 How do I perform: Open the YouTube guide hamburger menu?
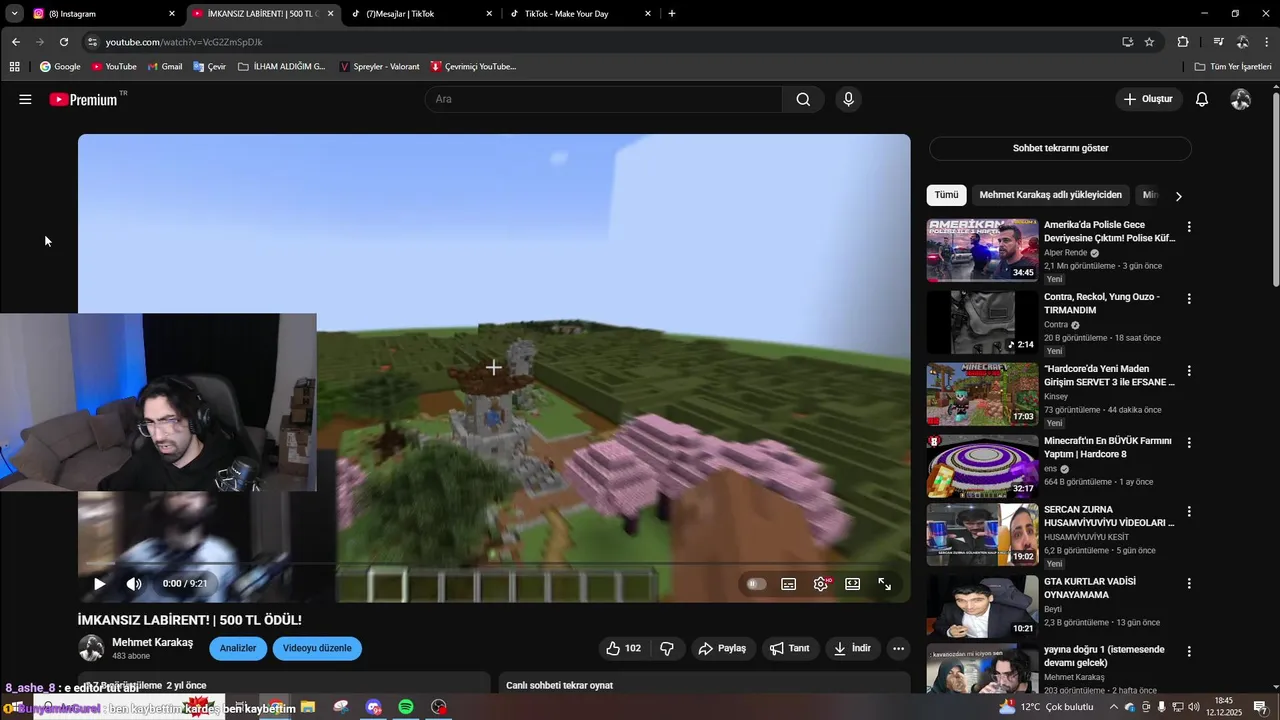click(x=25, y=99)
